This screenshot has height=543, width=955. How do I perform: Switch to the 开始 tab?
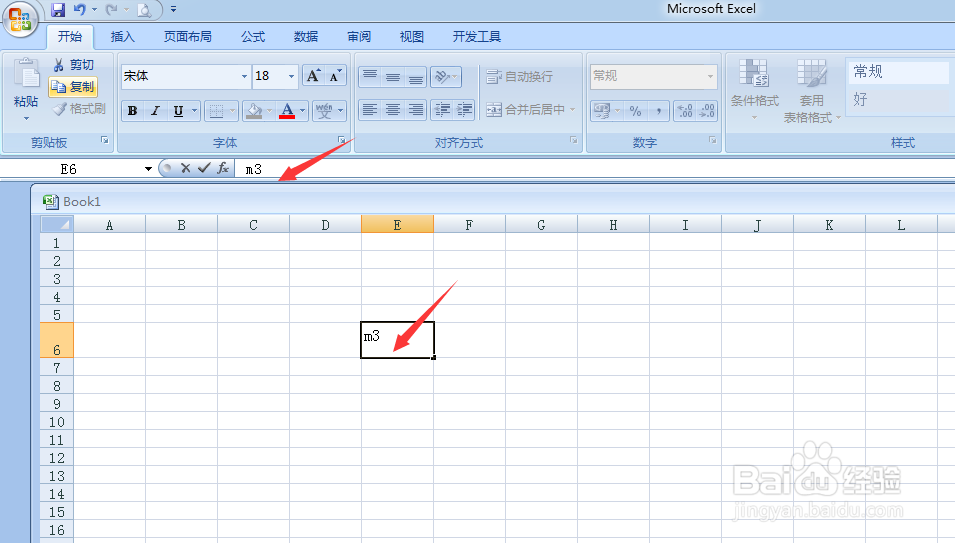[x=70, y=37]
